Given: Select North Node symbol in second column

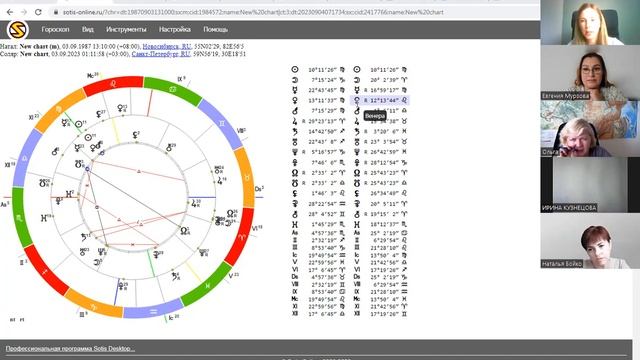Looking at the screenshot, I should coord(357,173).
